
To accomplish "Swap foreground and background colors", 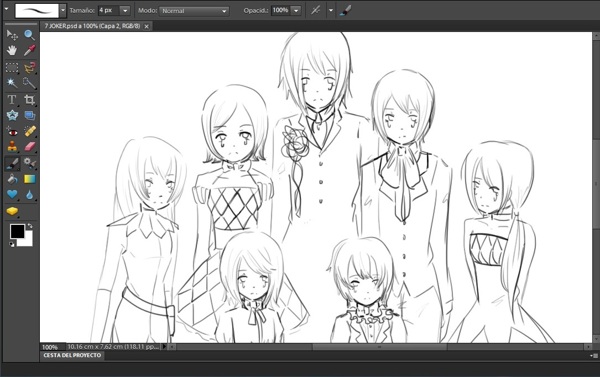I will [x=30, y=226].
